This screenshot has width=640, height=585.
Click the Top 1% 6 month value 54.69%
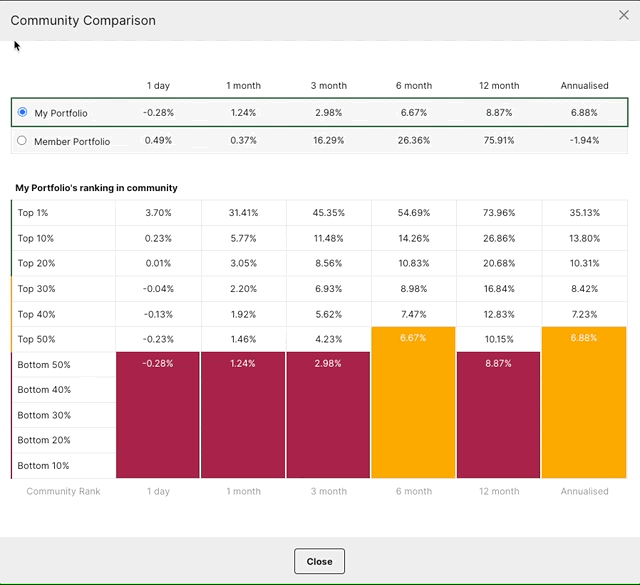click(413, 213)
